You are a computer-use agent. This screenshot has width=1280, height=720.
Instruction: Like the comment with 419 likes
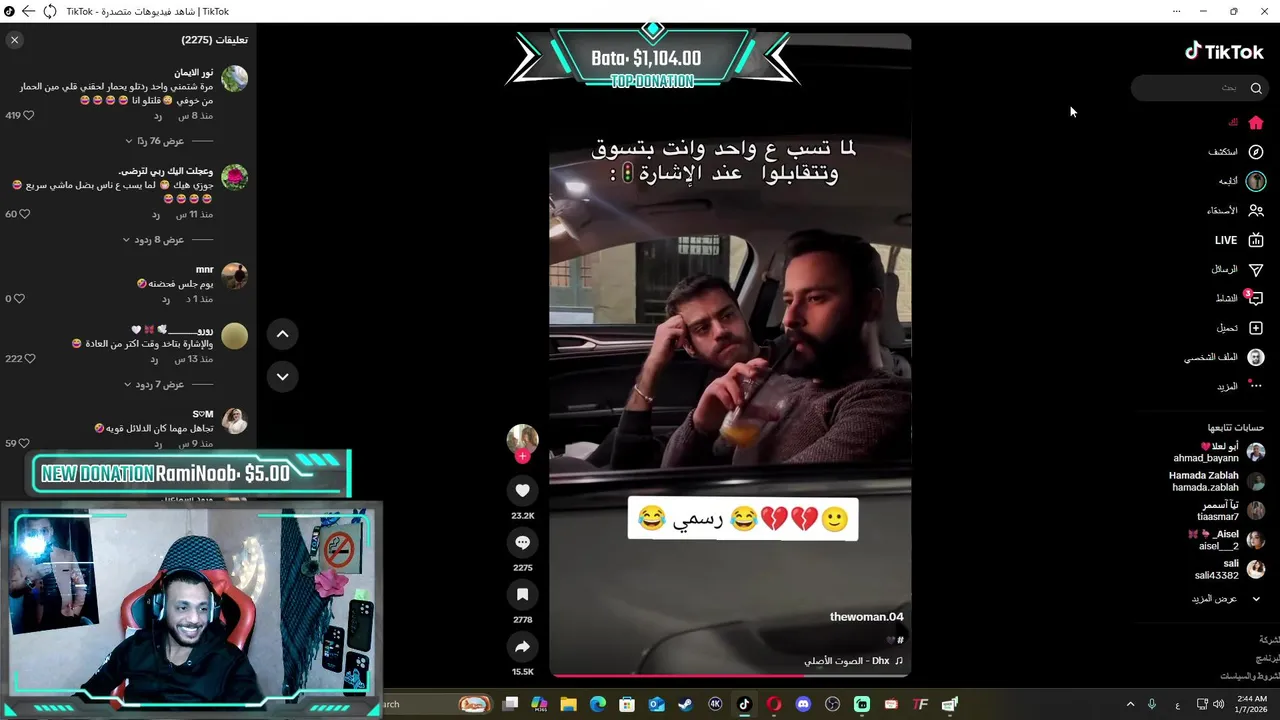point(28,116)
